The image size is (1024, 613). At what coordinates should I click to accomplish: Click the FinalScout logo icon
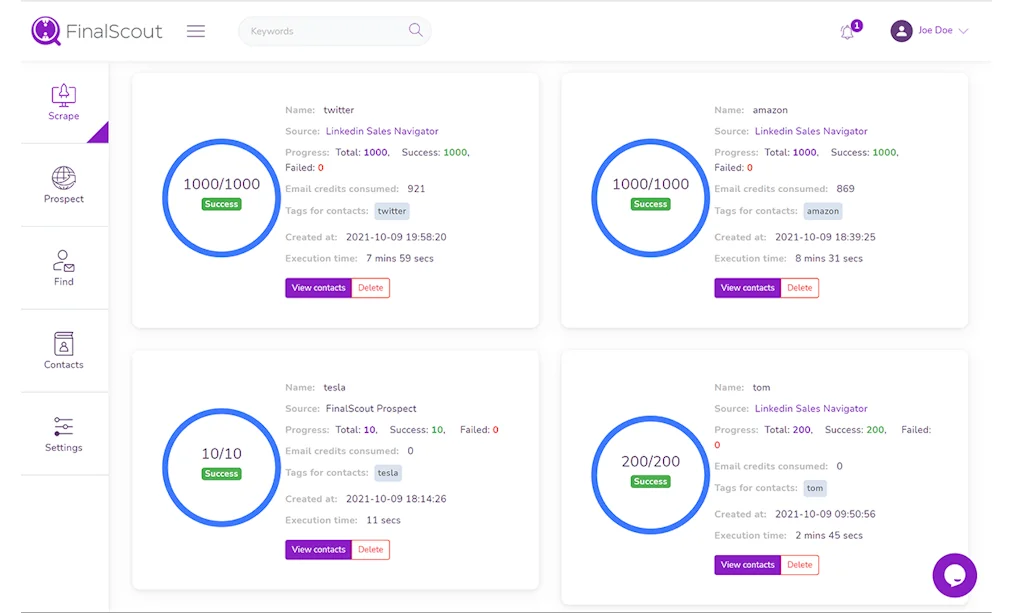point(46,31)
